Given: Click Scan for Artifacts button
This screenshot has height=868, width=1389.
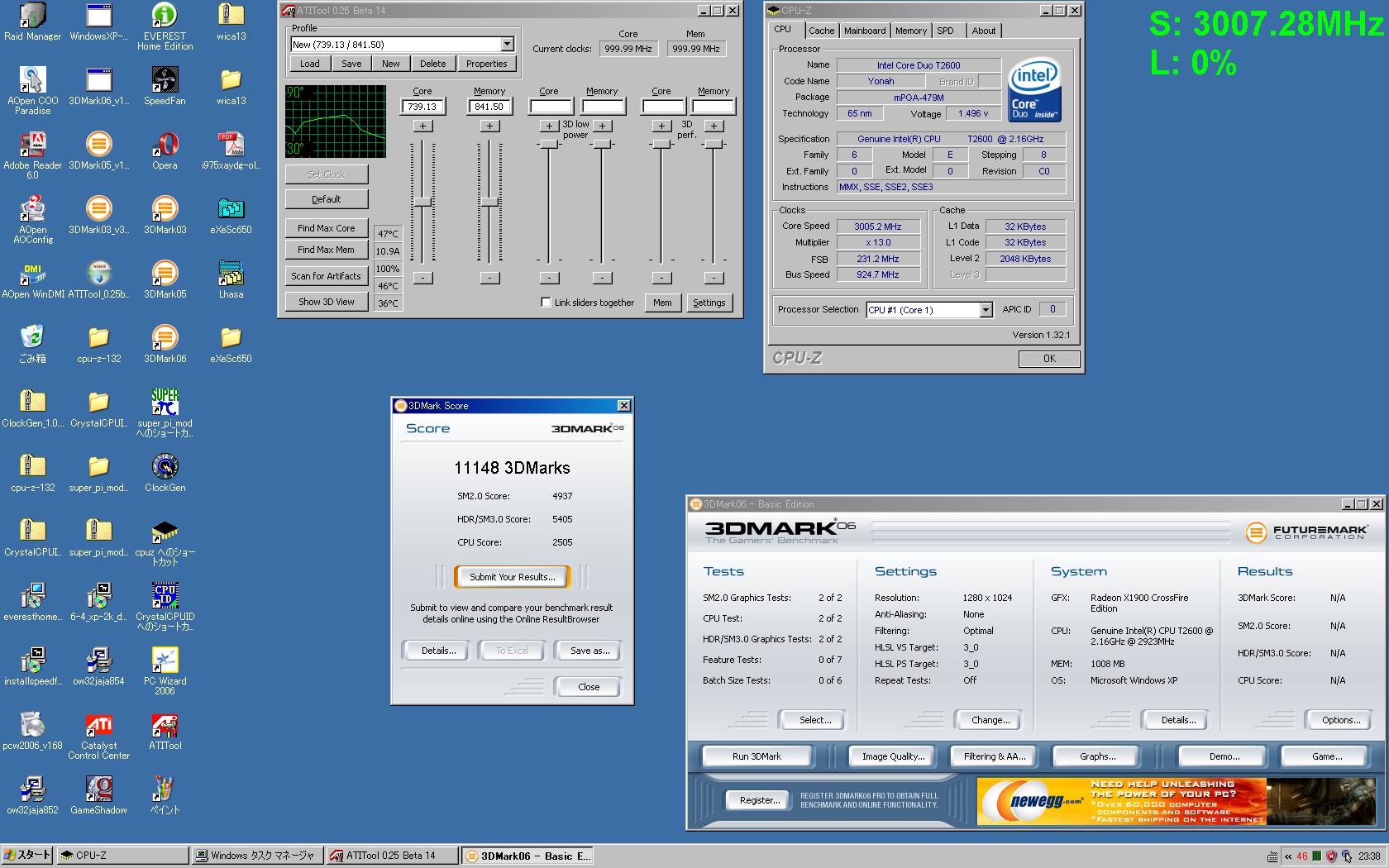Looking at the screenshot, I should 327,276.
